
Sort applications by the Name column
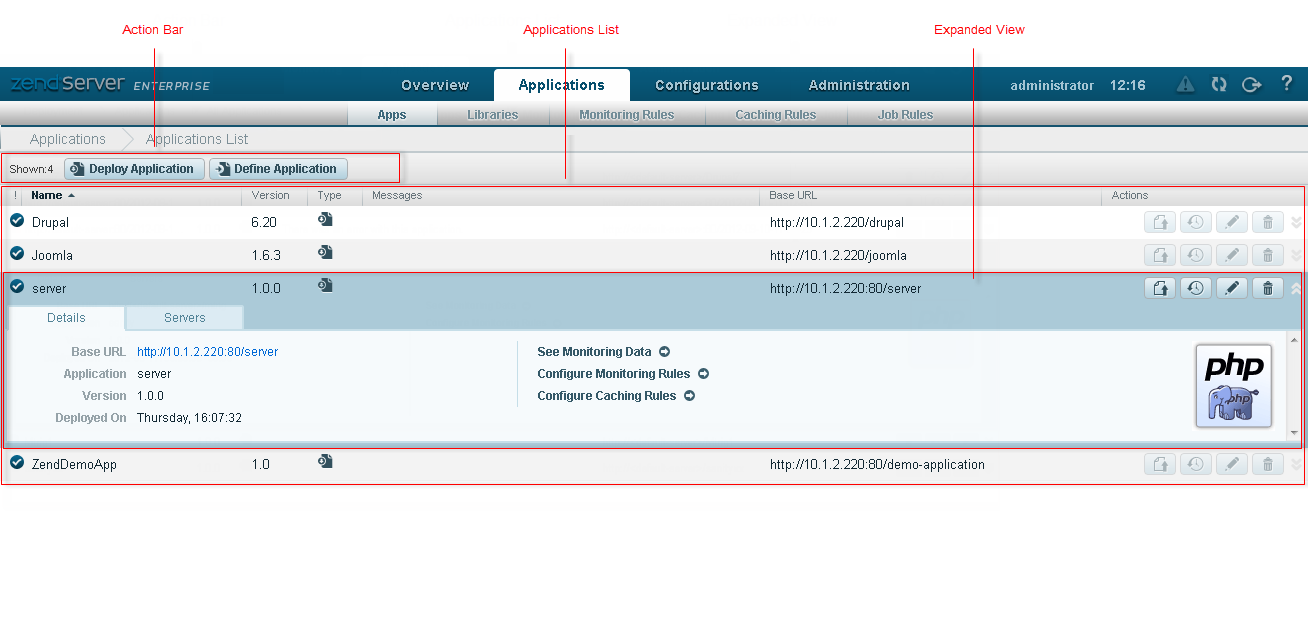click(47, 195)
